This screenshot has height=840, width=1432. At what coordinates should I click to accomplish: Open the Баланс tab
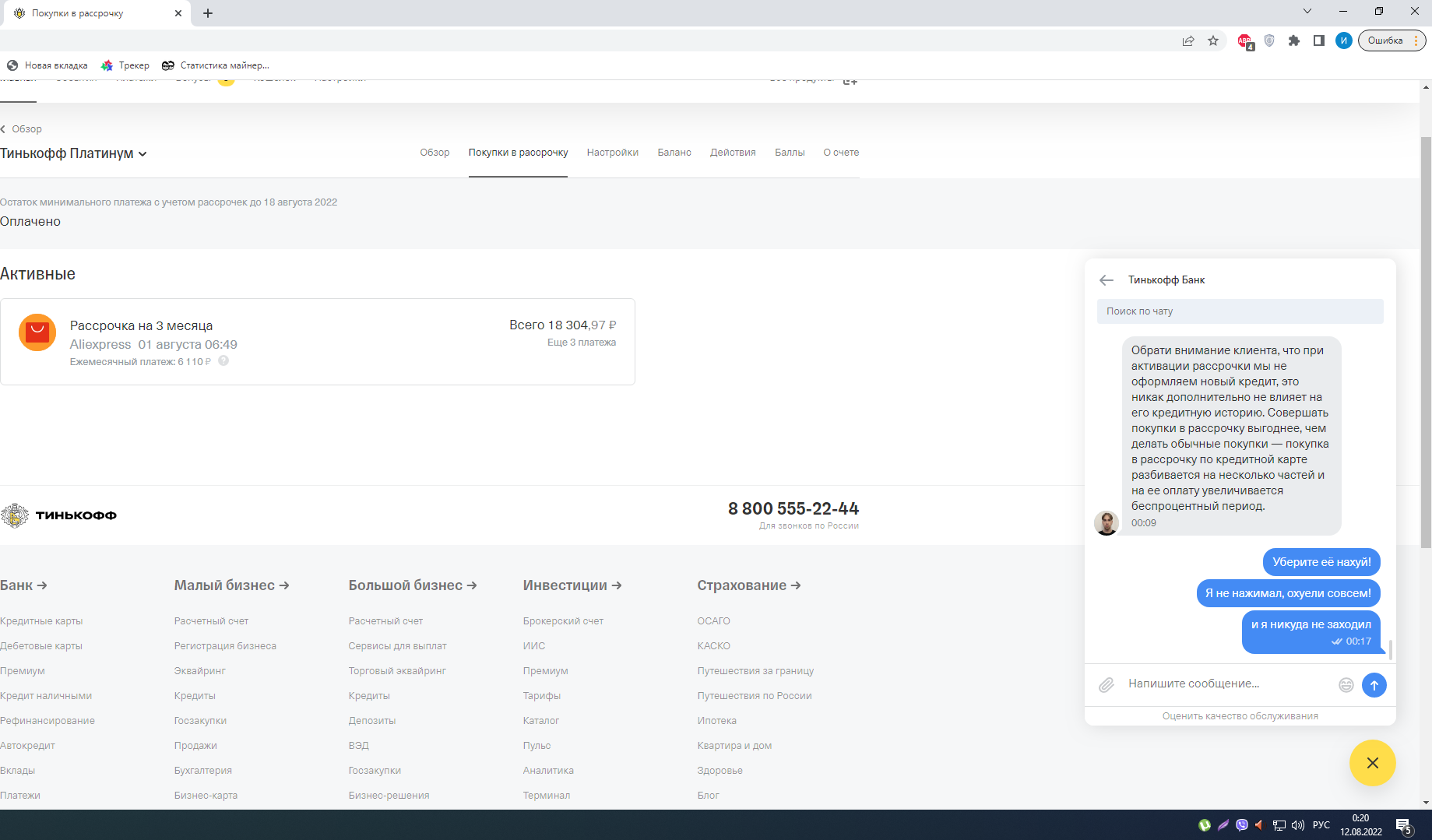(x=674, y=153)
